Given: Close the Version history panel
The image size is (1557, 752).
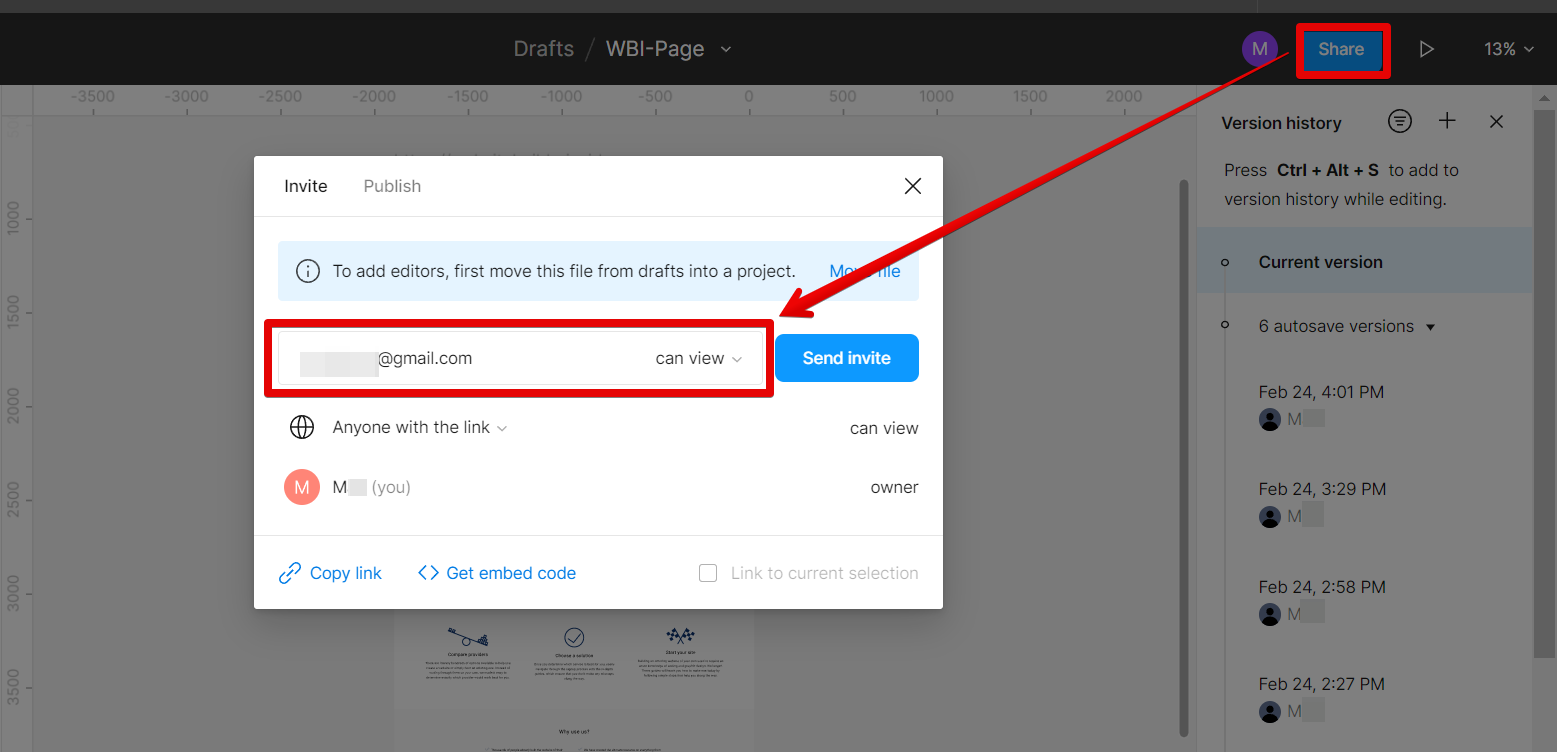Looking at the screenshot, I should click(x=1496, y=122).
